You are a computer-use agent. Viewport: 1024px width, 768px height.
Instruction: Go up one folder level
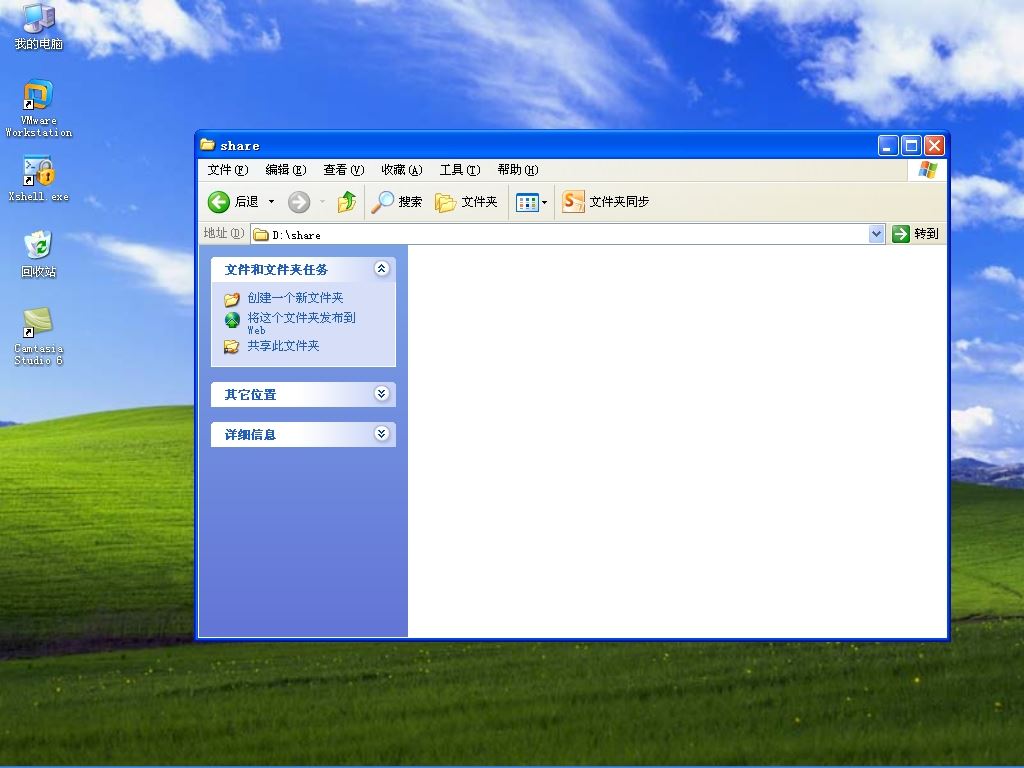(347, 202)
